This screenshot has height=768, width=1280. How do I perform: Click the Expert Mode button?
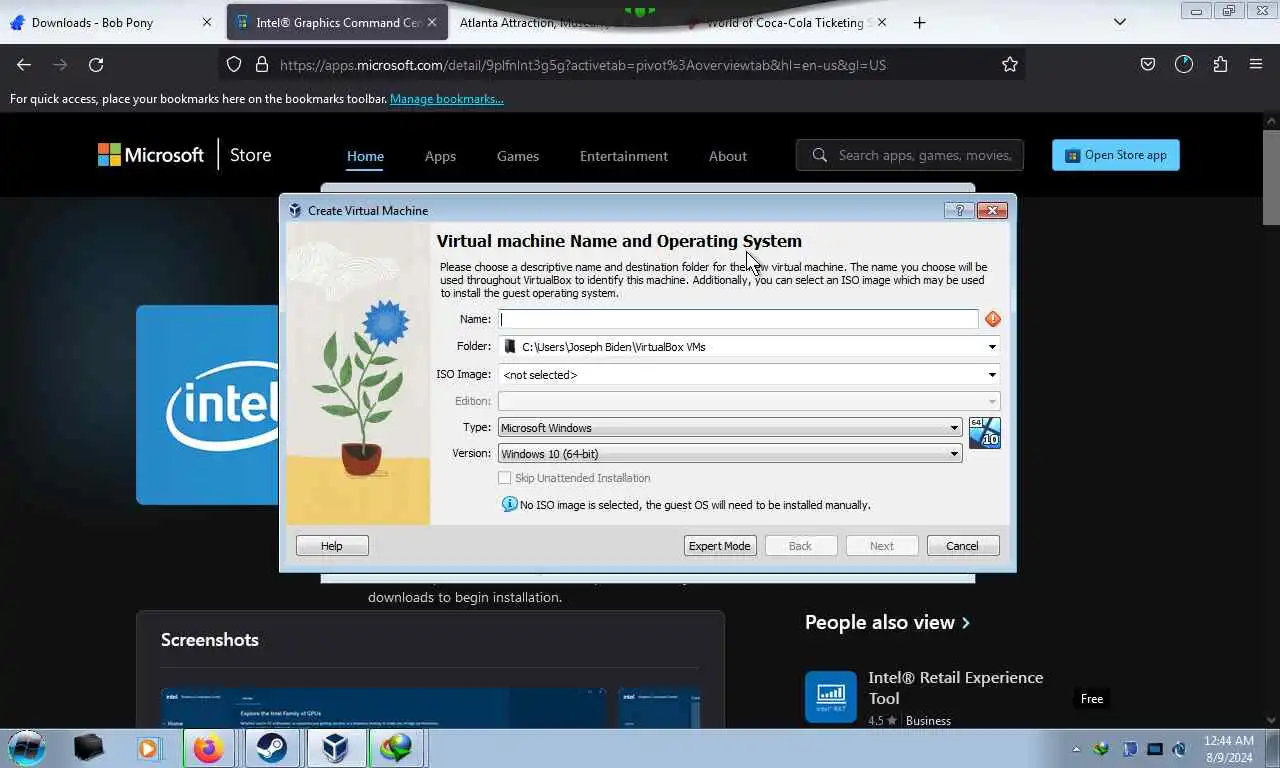tap(720, 545)
